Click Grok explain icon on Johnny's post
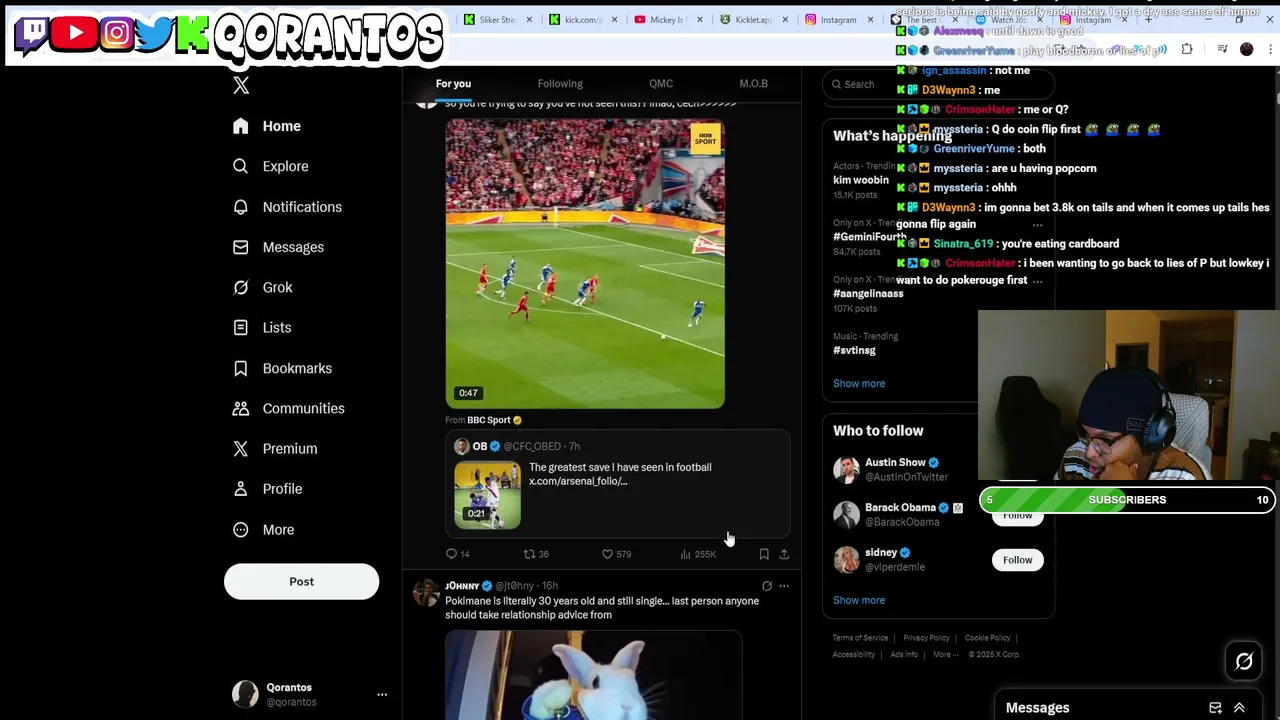 coord(767,586)
